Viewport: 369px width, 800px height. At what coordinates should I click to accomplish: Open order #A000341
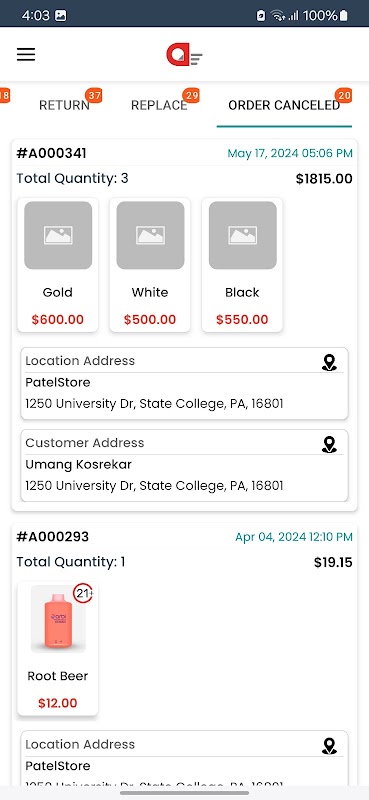coord(52,153)
